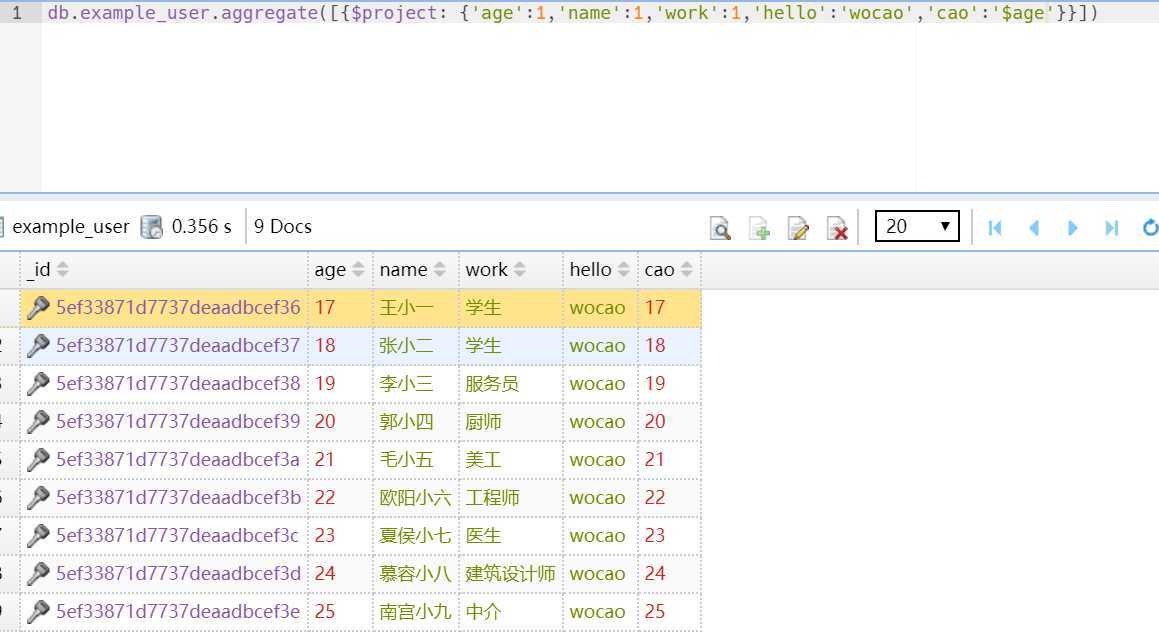Go to last page of results
Image resolution: width=1159 pixels, height=632 pixels.
(x=1112, y=228)
